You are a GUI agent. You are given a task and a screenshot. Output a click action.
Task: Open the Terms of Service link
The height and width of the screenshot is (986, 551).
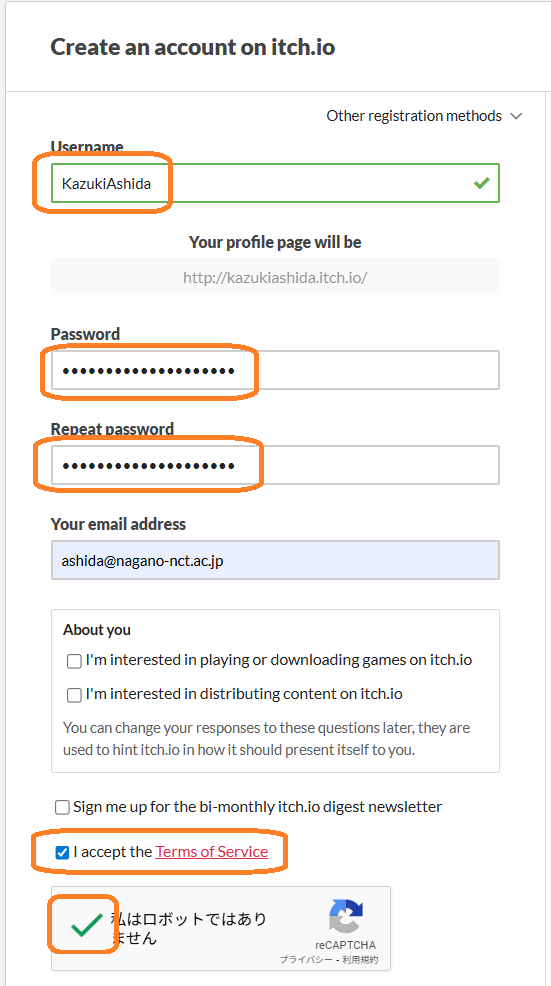[x=212, y=851]
